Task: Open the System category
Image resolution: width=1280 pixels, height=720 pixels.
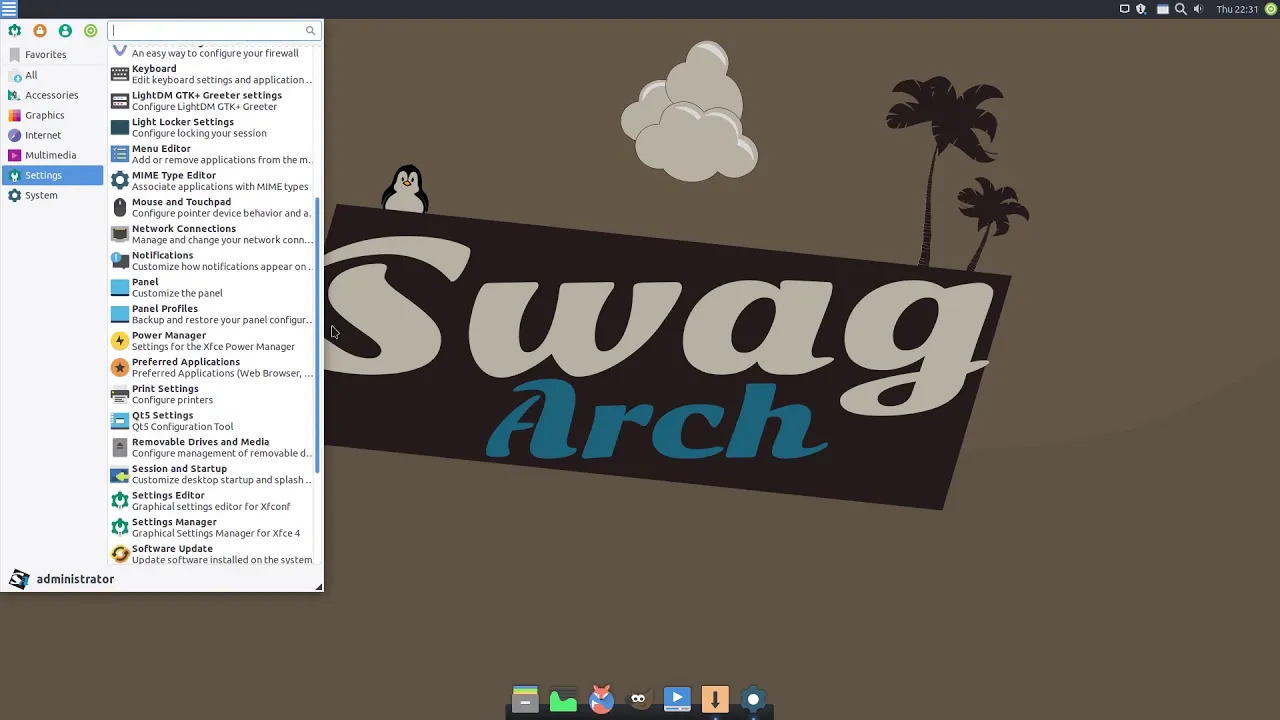Action: point(53,195)
